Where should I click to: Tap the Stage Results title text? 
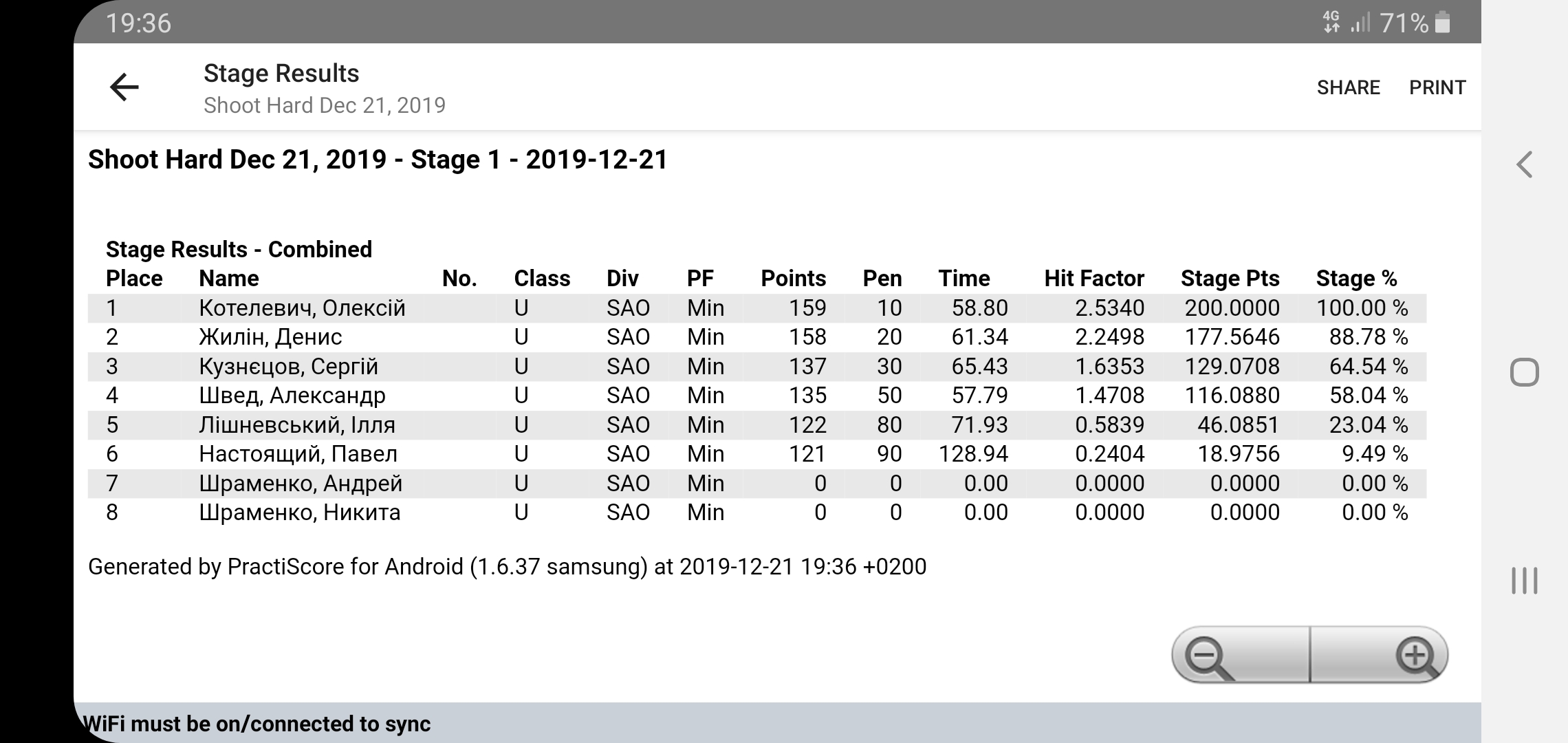281,74
